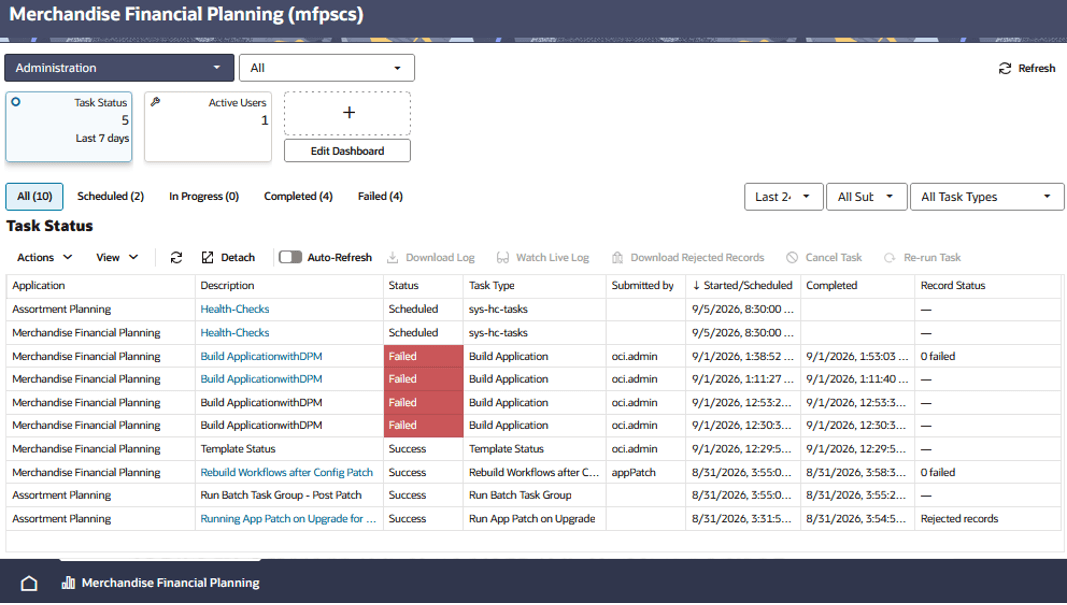Open Health-Checks link for Merchandise Financial Planning

pos(235,333)
